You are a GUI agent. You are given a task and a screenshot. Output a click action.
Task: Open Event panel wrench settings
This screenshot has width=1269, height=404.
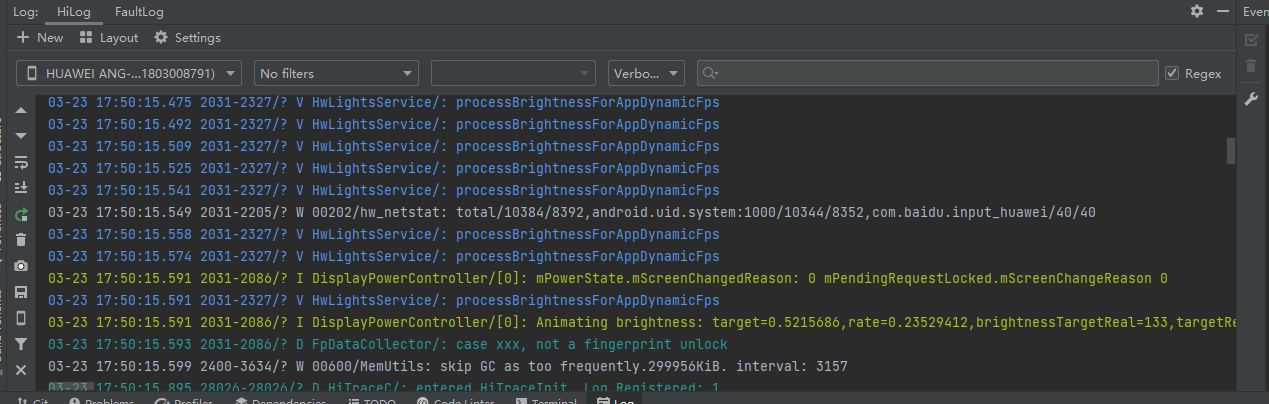tap(1251, 99)
